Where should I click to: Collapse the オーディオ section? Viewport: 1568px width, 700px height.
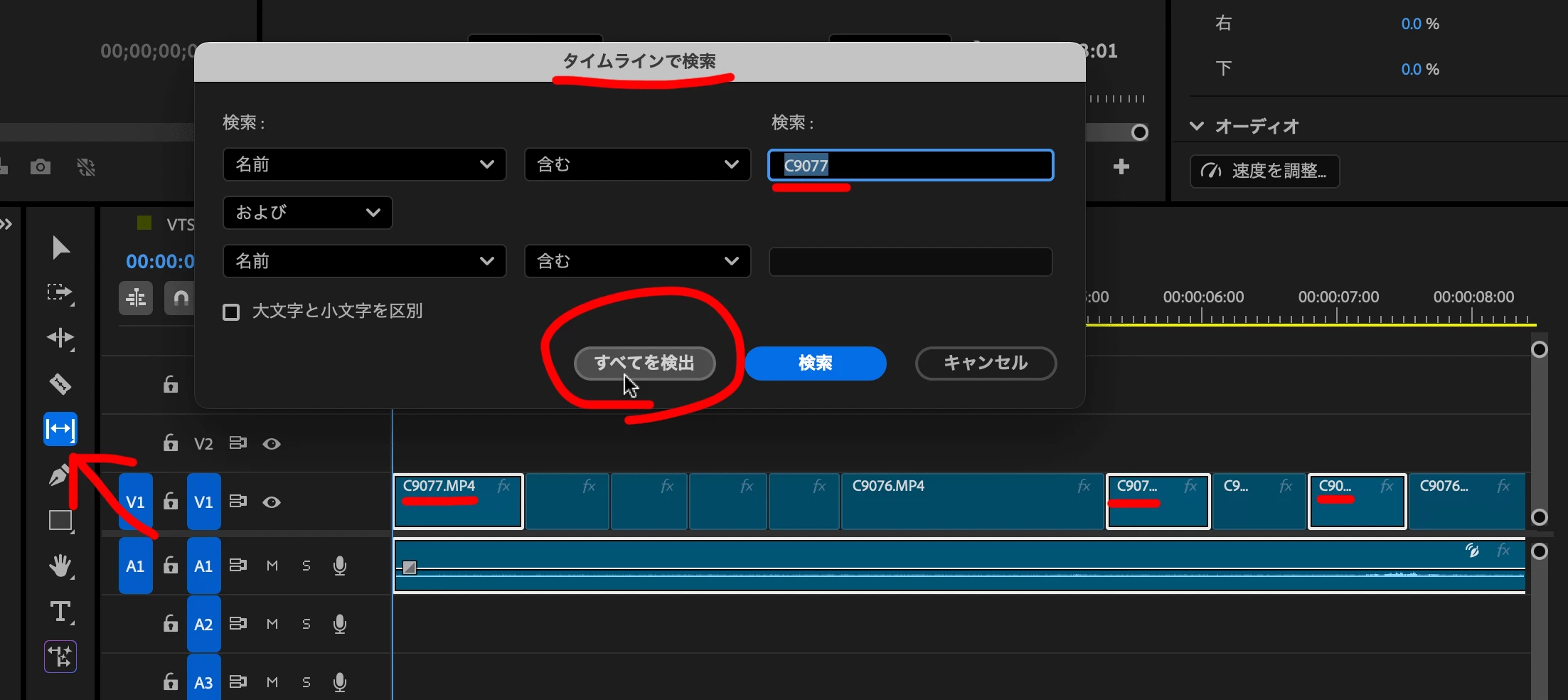click(1197, 126)
